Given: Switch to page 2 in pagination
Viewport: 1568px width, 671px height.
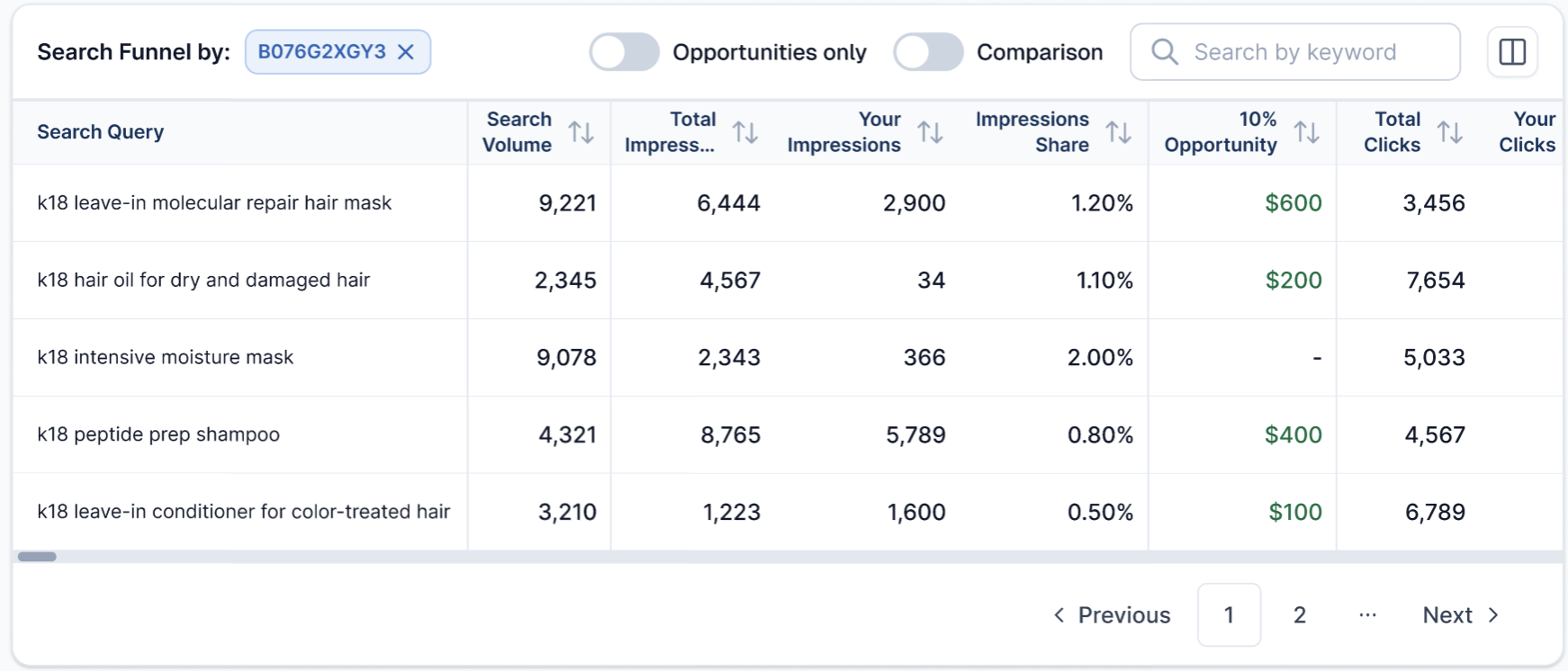Looking at the screenshot, I should [x=1299, y=615].
